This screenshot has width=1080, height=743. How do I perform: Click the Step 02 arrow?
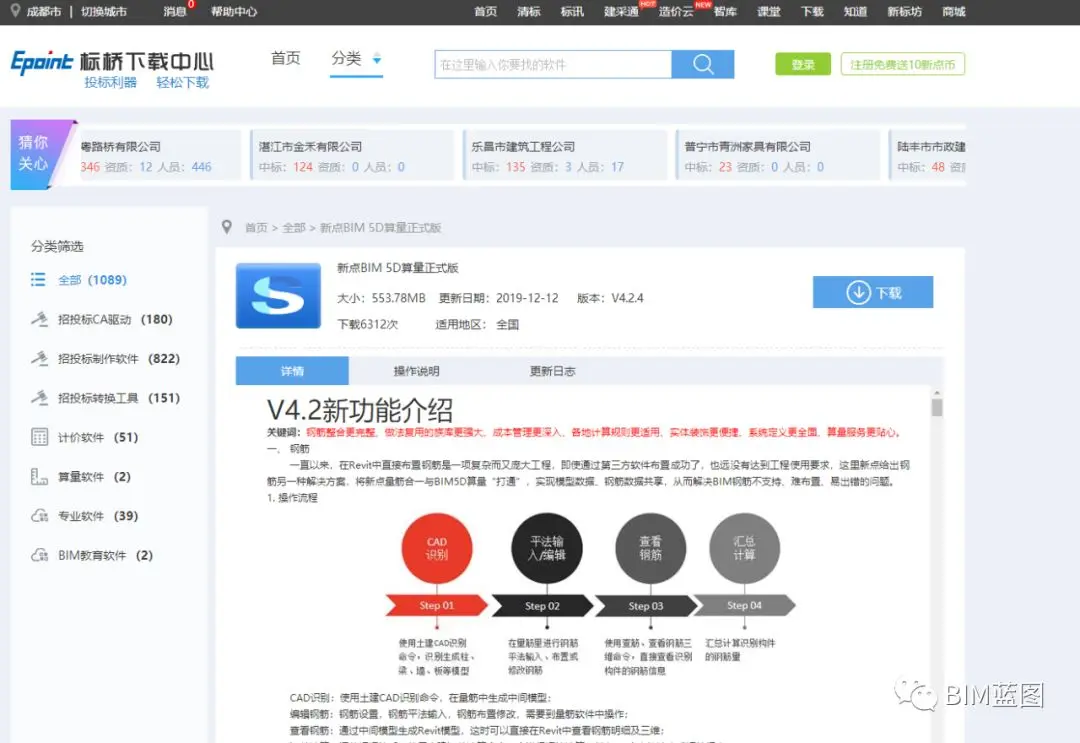pyautogui.click(x=542, y=605)
